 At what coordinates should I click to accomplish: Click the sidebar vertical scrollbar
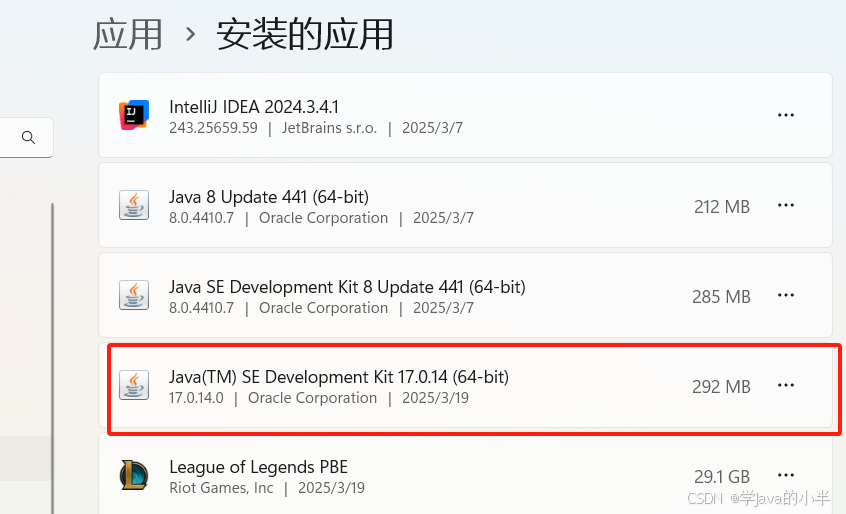click(52, 358)
